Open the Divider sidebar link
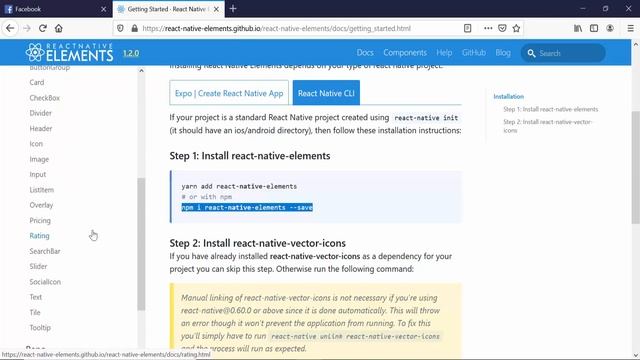This screenshot has width=640, height=360. tap(40, 113)
